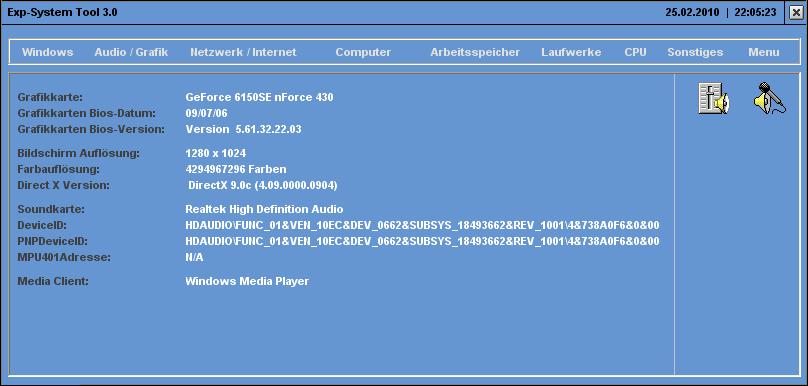Click the DeviceID label

coord(42,225)
